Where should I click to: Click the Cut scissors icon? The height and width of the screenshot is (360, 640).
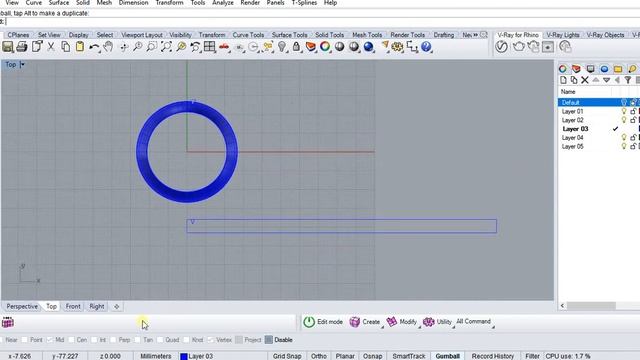coord(51,47)
